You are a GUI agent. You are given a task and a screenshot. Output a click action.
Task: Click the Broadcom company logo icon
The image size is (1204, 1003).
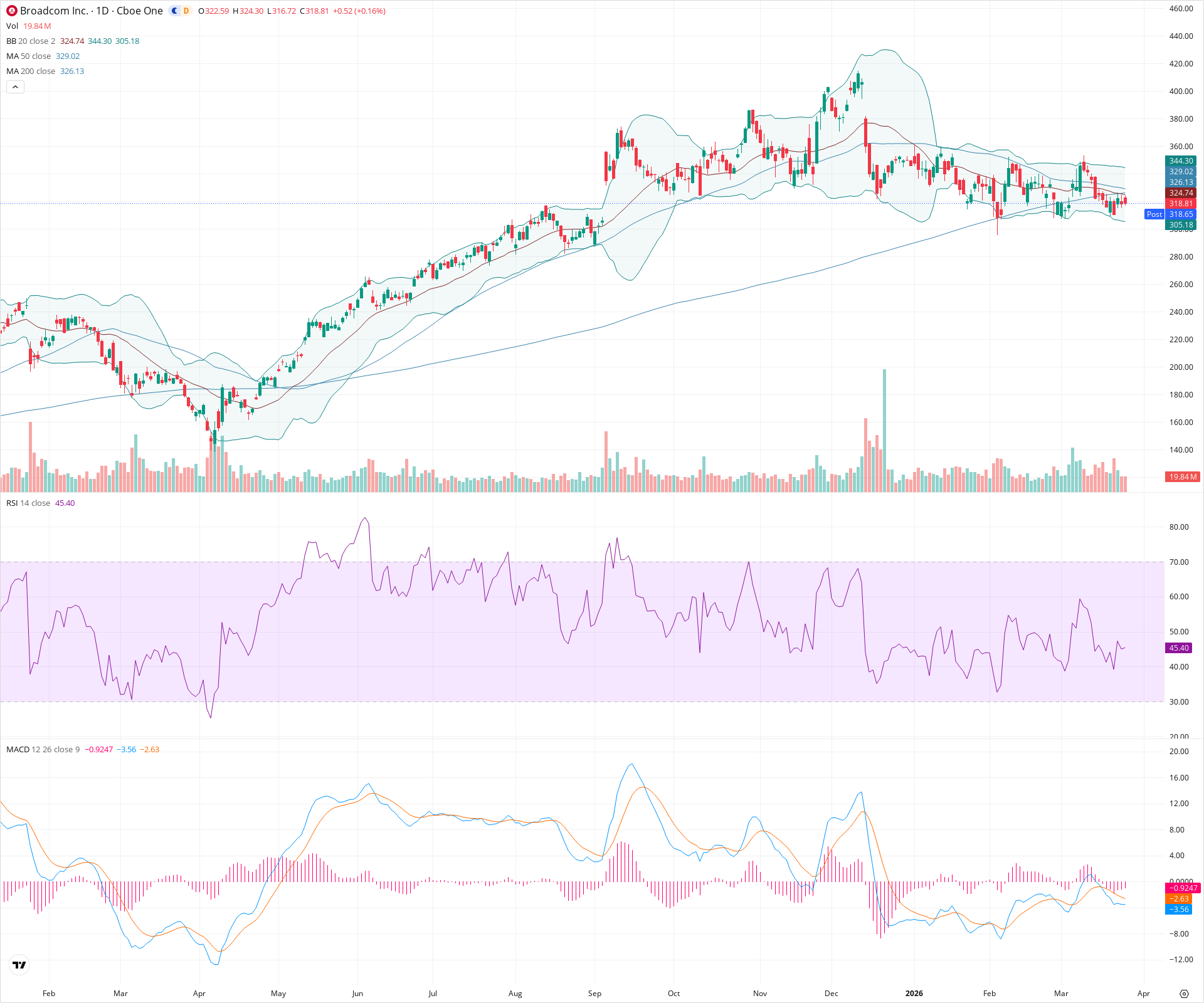[x=11, y=11]
